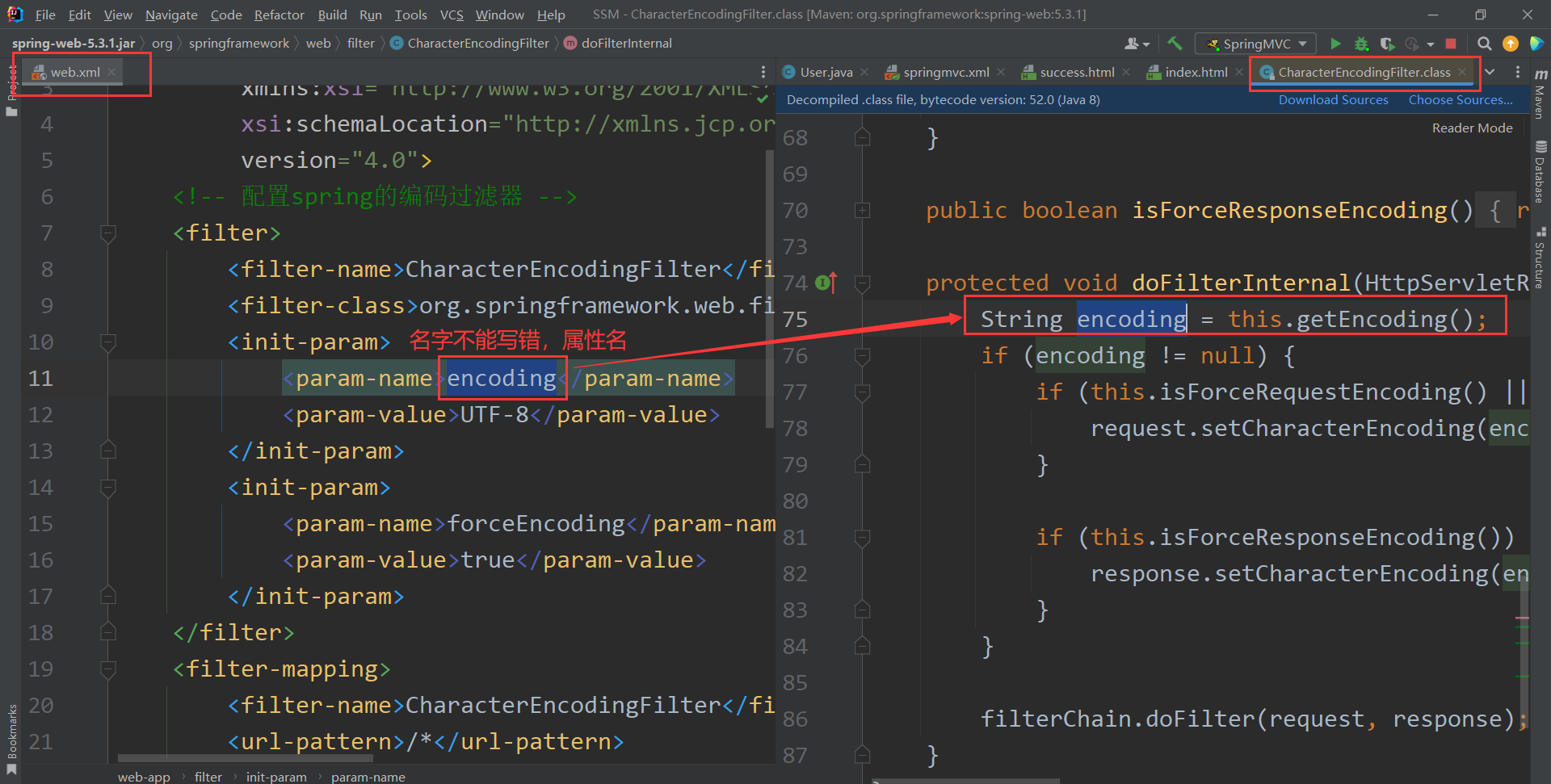The width and height of the screenshot is (1551, 784).
Task: Open the Build menu
Action: (332, 15)
